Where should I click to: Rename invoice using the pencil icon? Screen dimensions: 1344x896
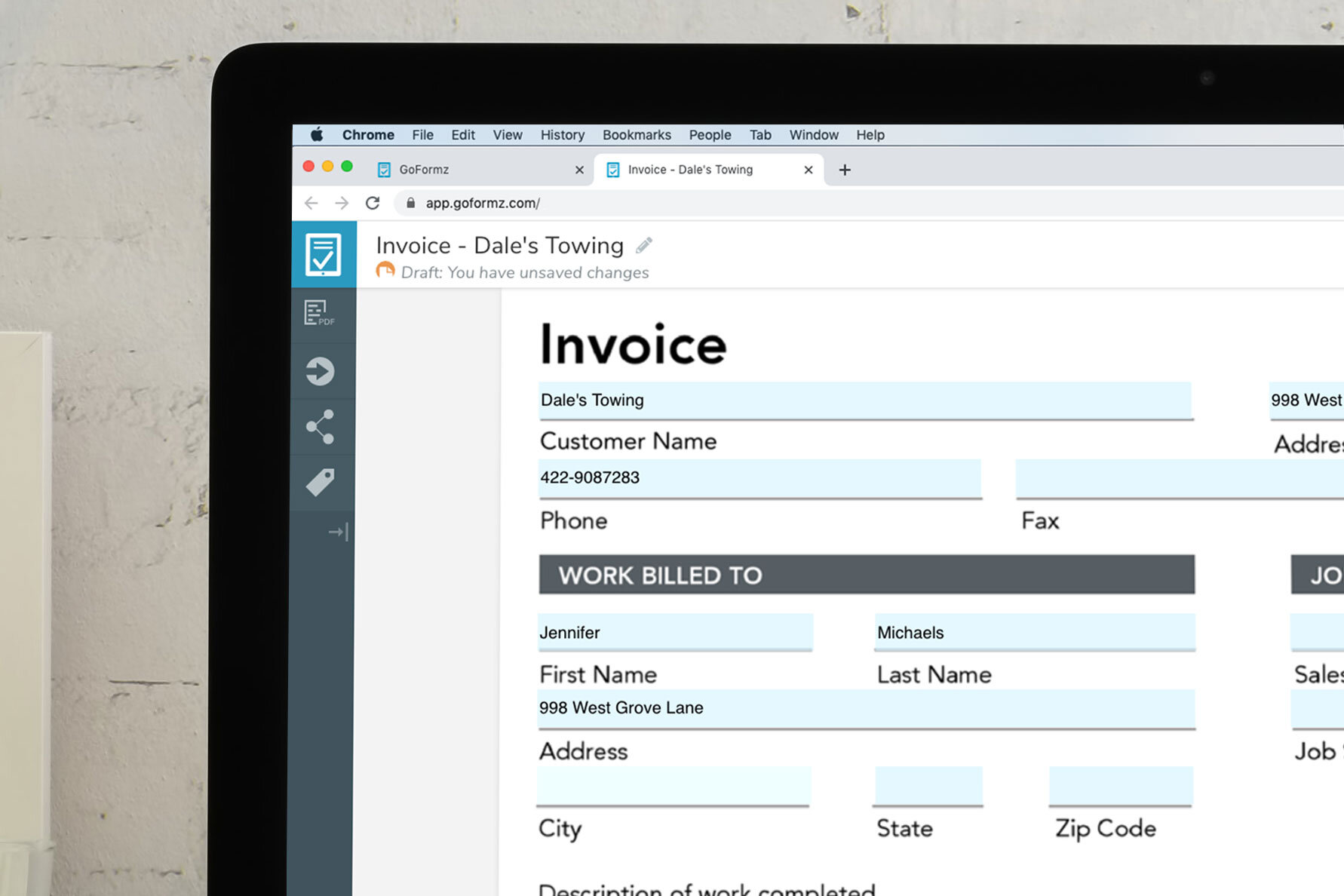tap(643, 245)
